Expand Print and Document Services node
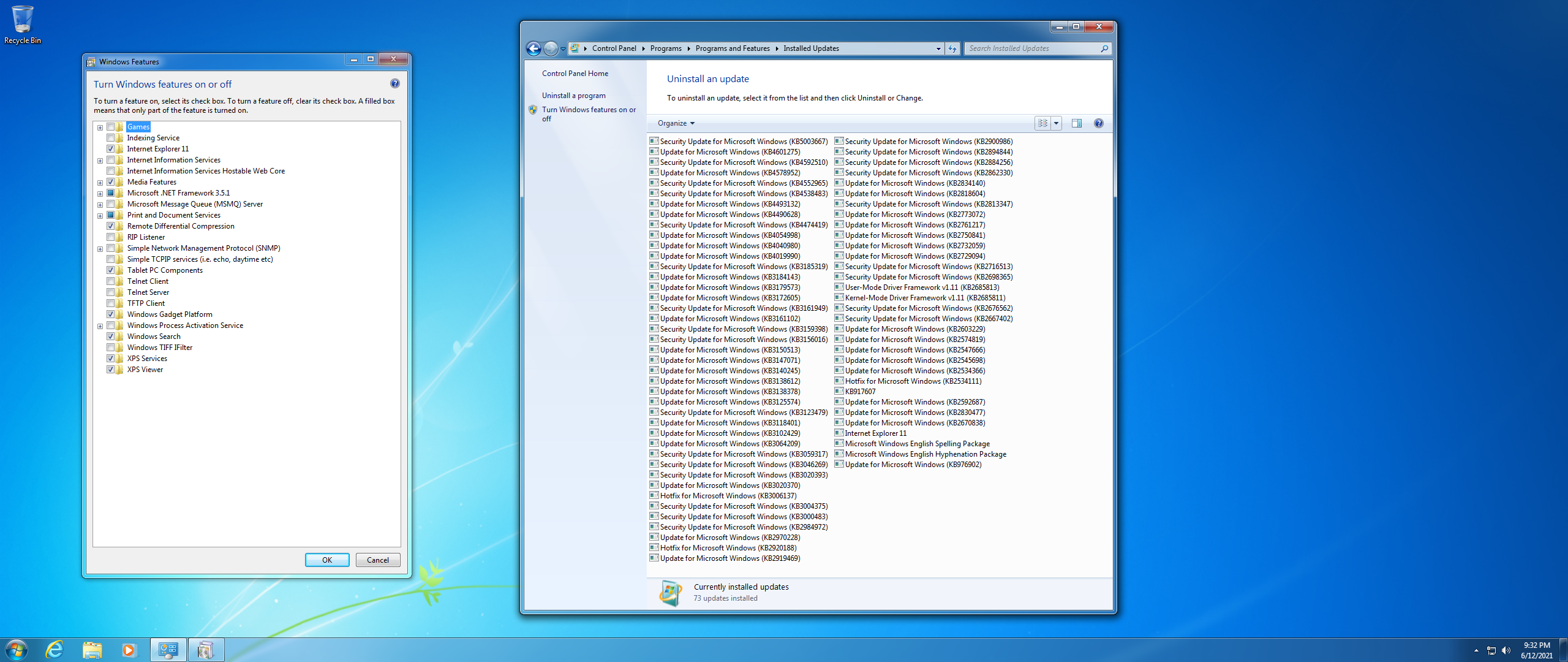Image resolution: width=1568 pixels, height=662 pixels. tap(100, 216)
